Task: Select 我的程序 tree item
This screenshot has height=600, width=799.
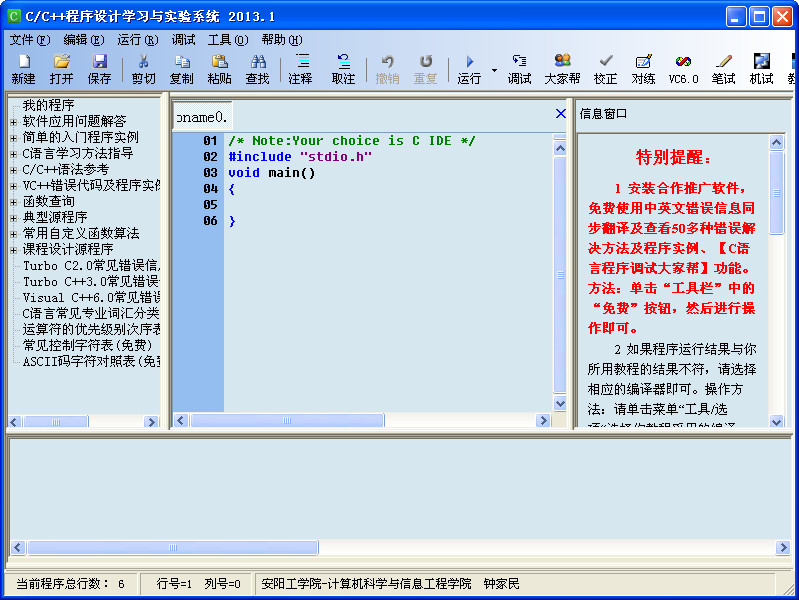Action: [48, 105]
